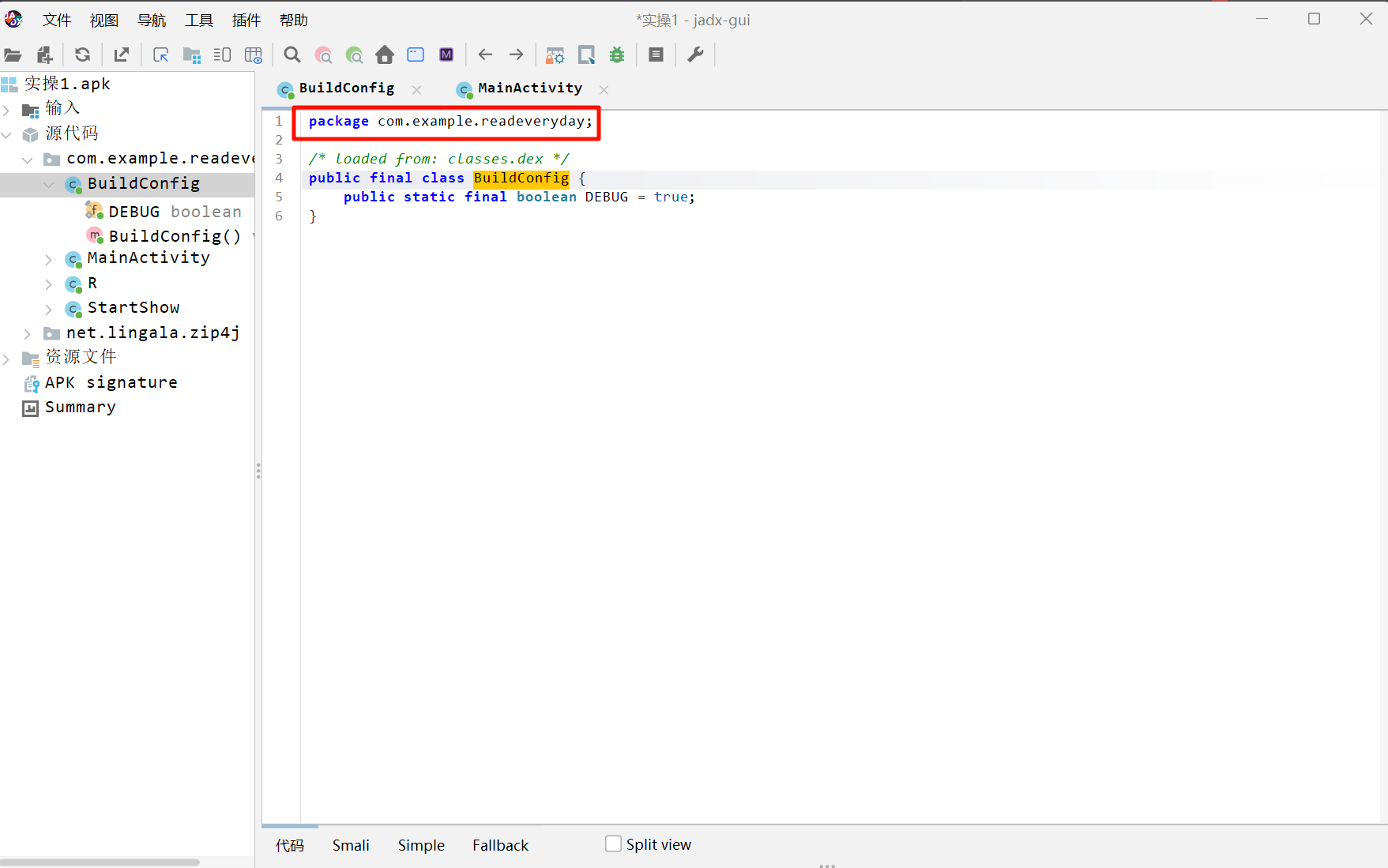This screenshot has height=868, width=1388.
Task: Open preferences with wrench icon
Action: click(x=695, y=55)
